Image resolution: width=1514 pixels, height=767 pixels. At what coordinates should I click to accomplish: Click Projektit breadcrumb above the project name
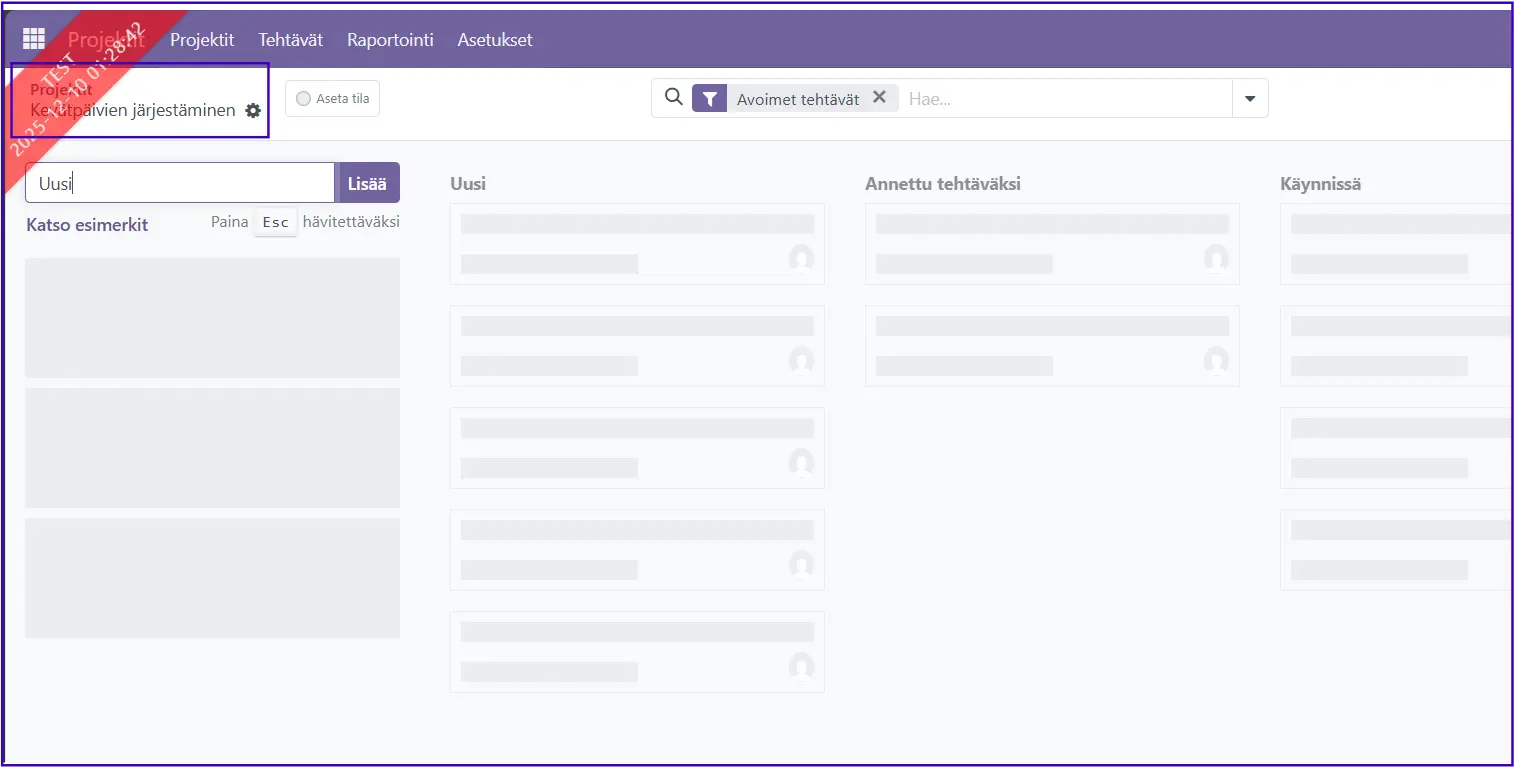click(61, 90)
